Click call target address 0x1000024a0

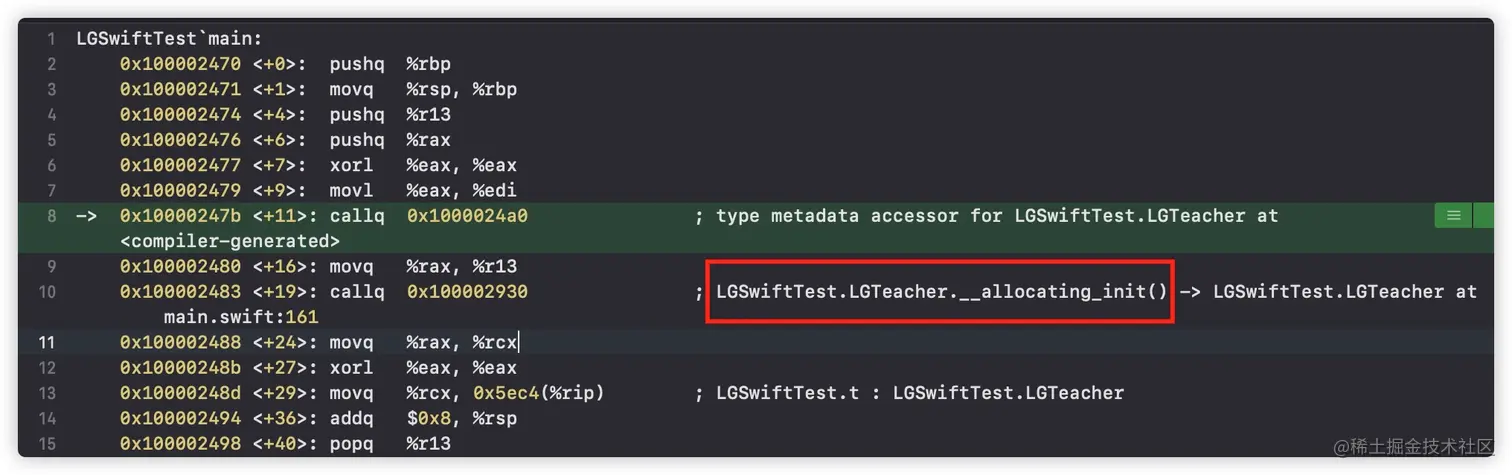467,215
